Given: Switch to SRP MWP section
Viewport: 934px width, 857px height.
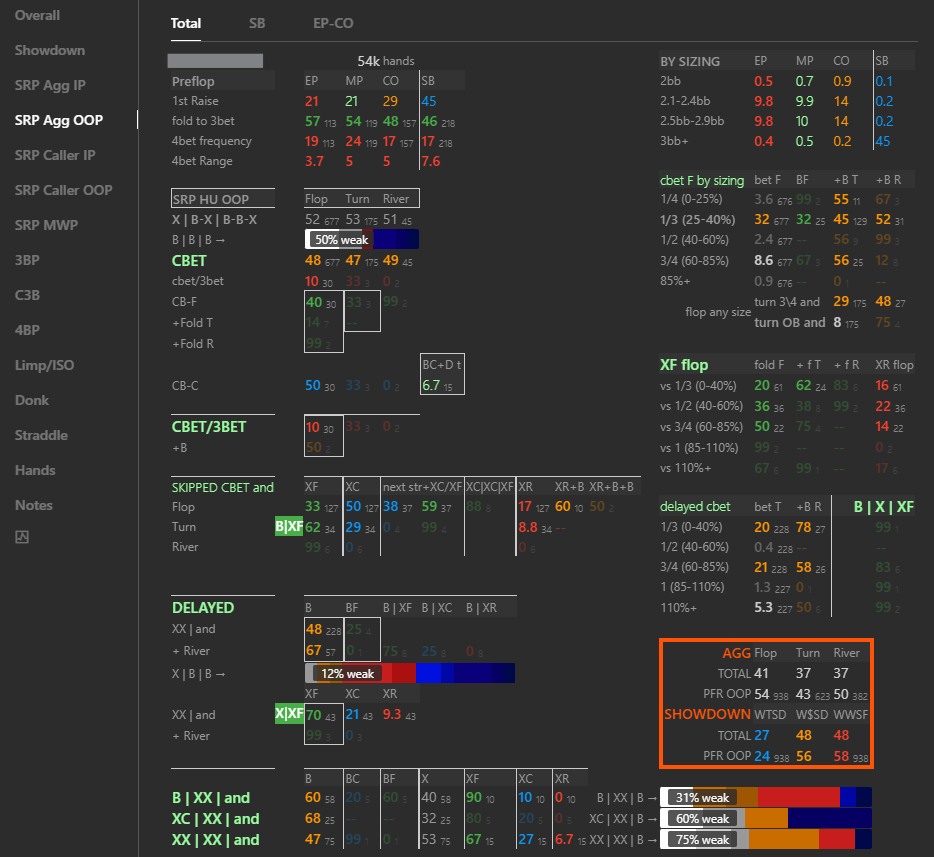Looking at the screenshot, I should [46, 226].
